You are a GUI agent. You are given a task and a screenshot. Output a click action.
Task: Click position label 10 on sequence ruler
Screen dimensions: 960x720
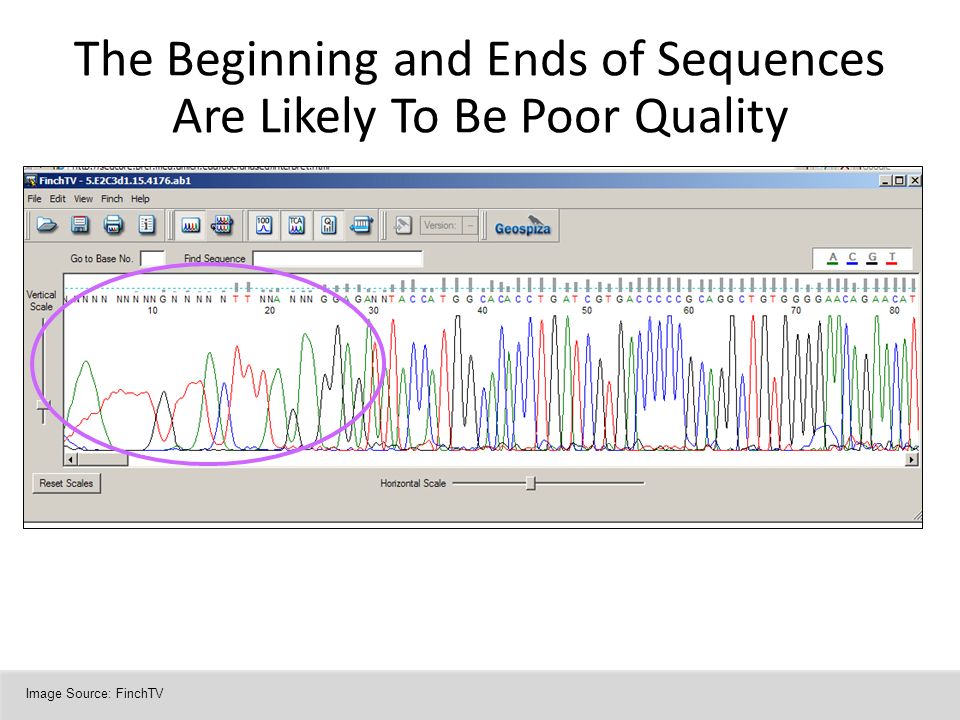click(152, 310)
